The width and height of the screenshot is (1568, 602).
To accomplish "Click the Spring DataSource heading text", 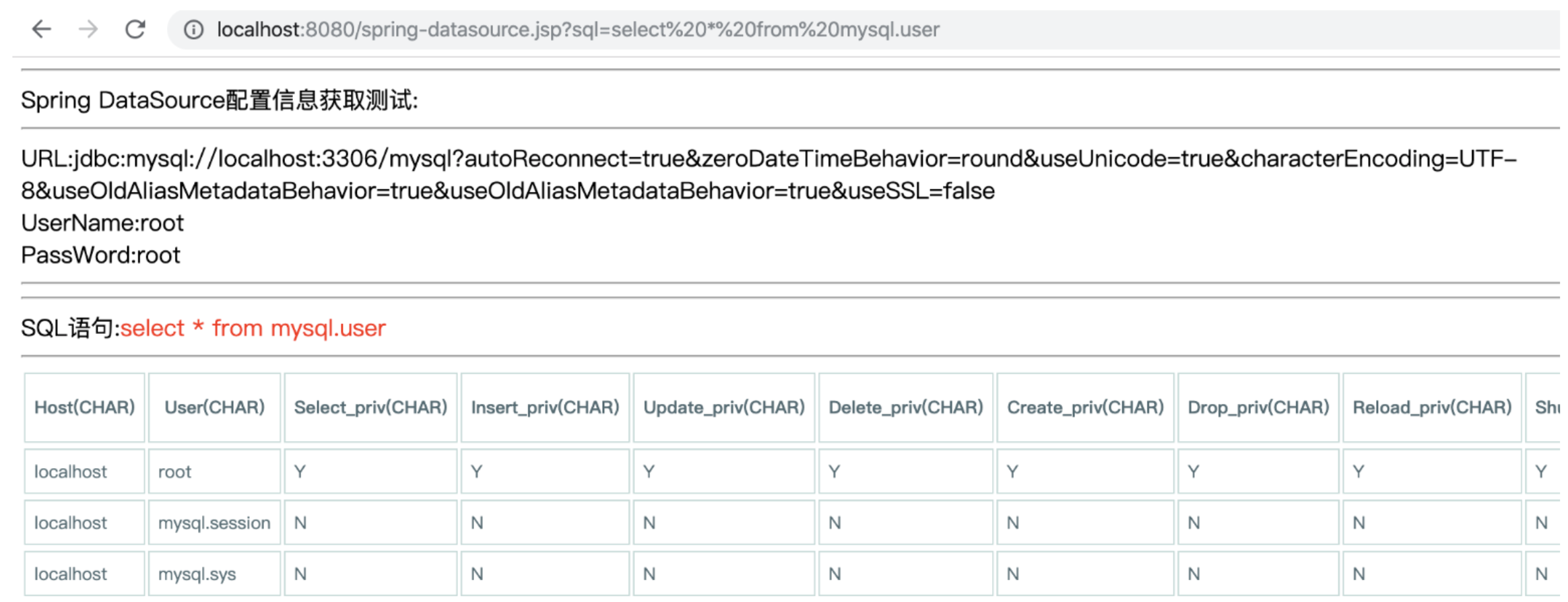I will pos(219,100).
